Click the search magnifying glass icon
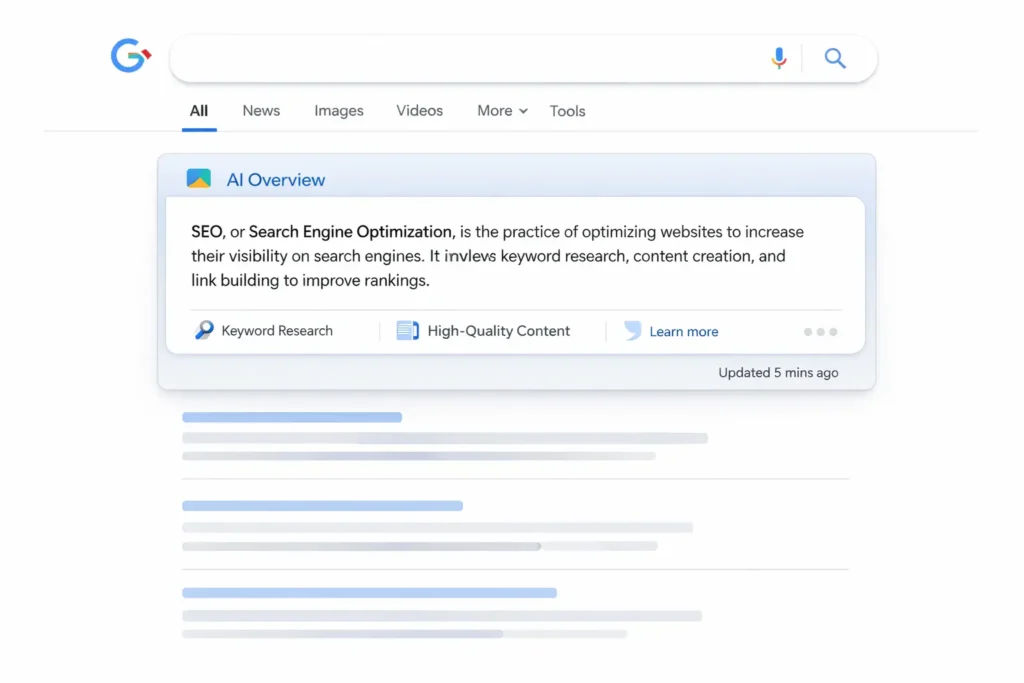1024x683 pixels. pos(835,58)
